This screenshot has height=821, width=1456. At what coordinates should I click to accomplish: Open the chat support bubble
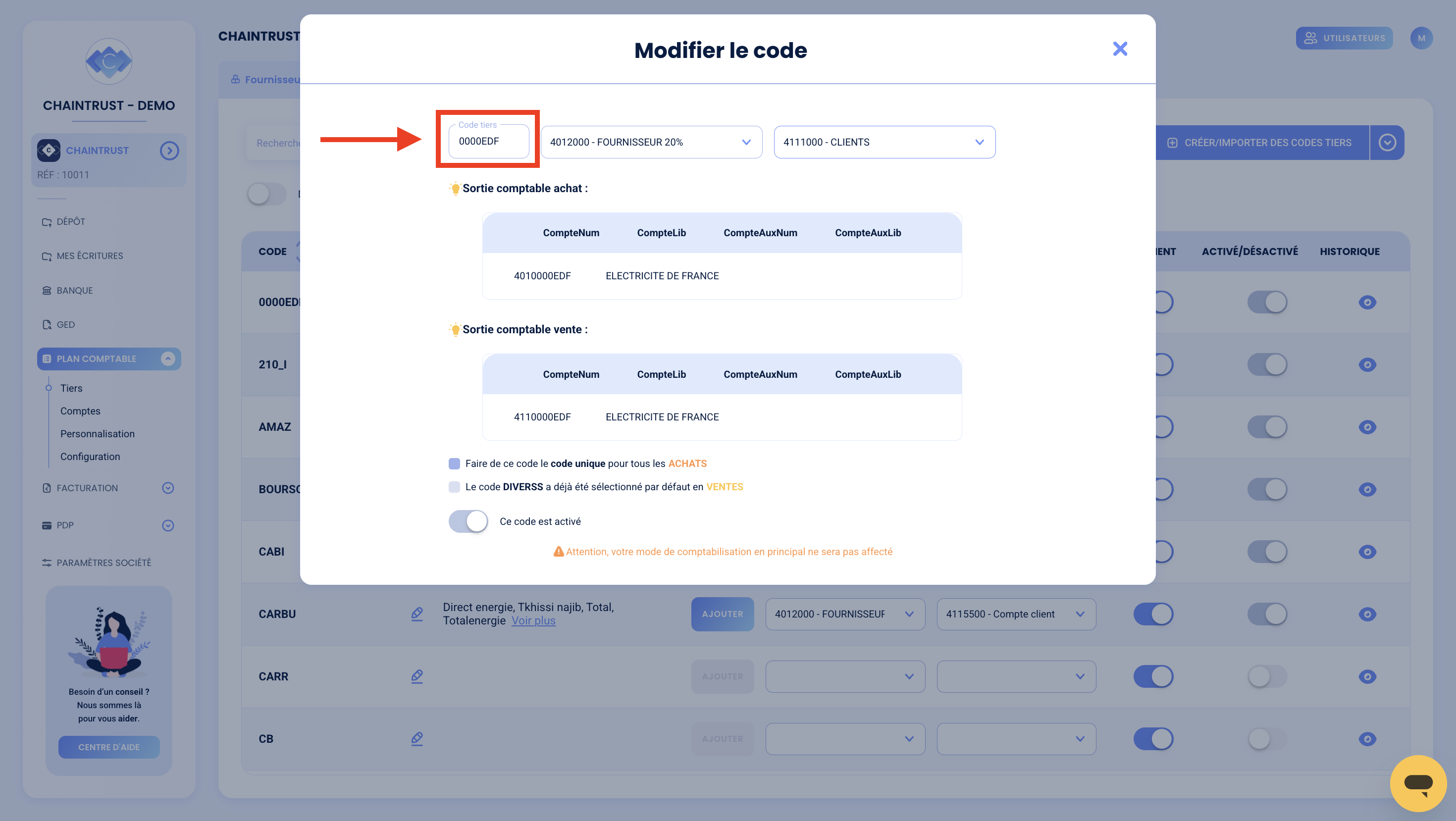[1417, 783]
